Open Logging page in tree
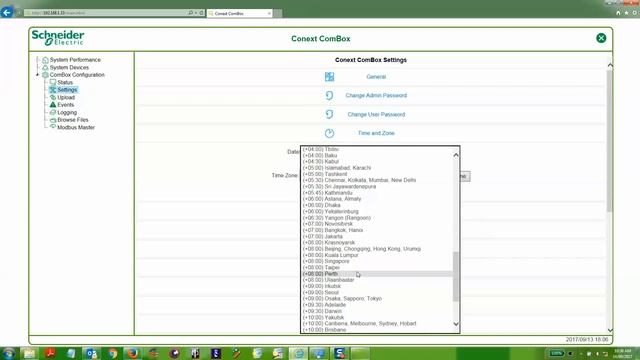This screenshot has height=360, width=640. (x=67, y=112)
